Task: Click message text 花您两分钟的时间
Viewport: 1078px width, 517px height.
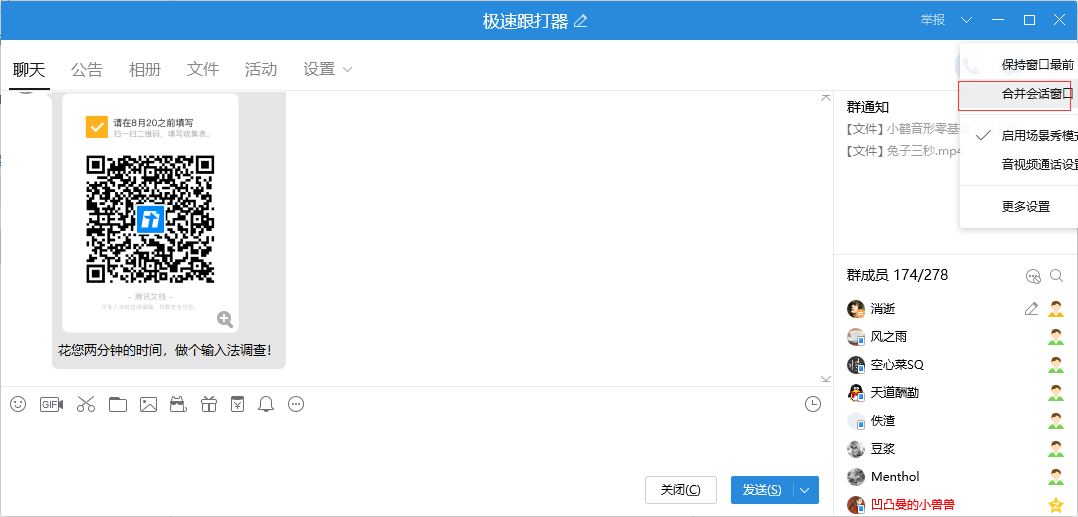Action: [x=165, y=351]
